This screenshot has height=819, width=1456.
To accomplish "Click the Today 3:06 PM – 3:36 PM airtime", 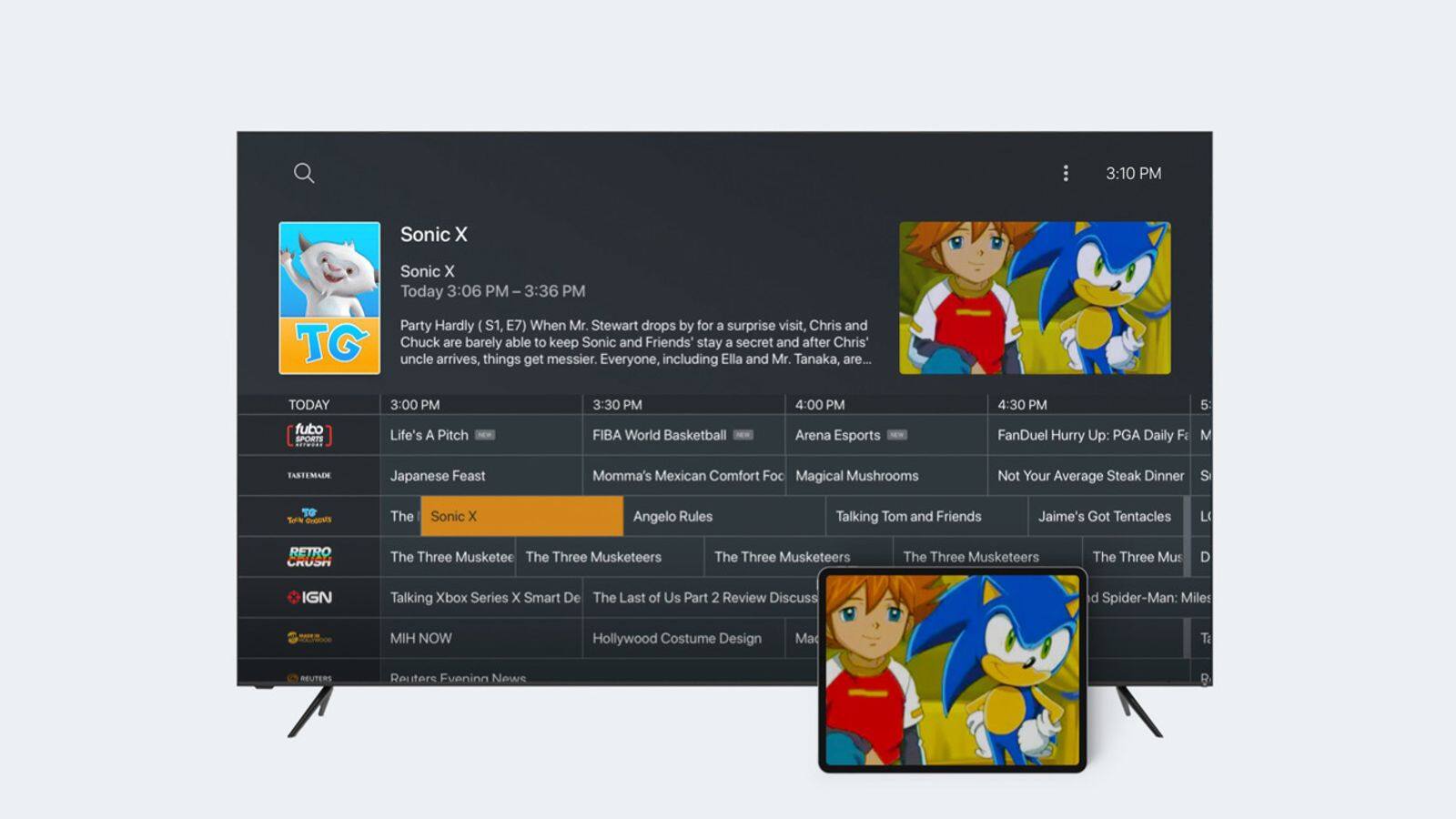I will point(492,291).
